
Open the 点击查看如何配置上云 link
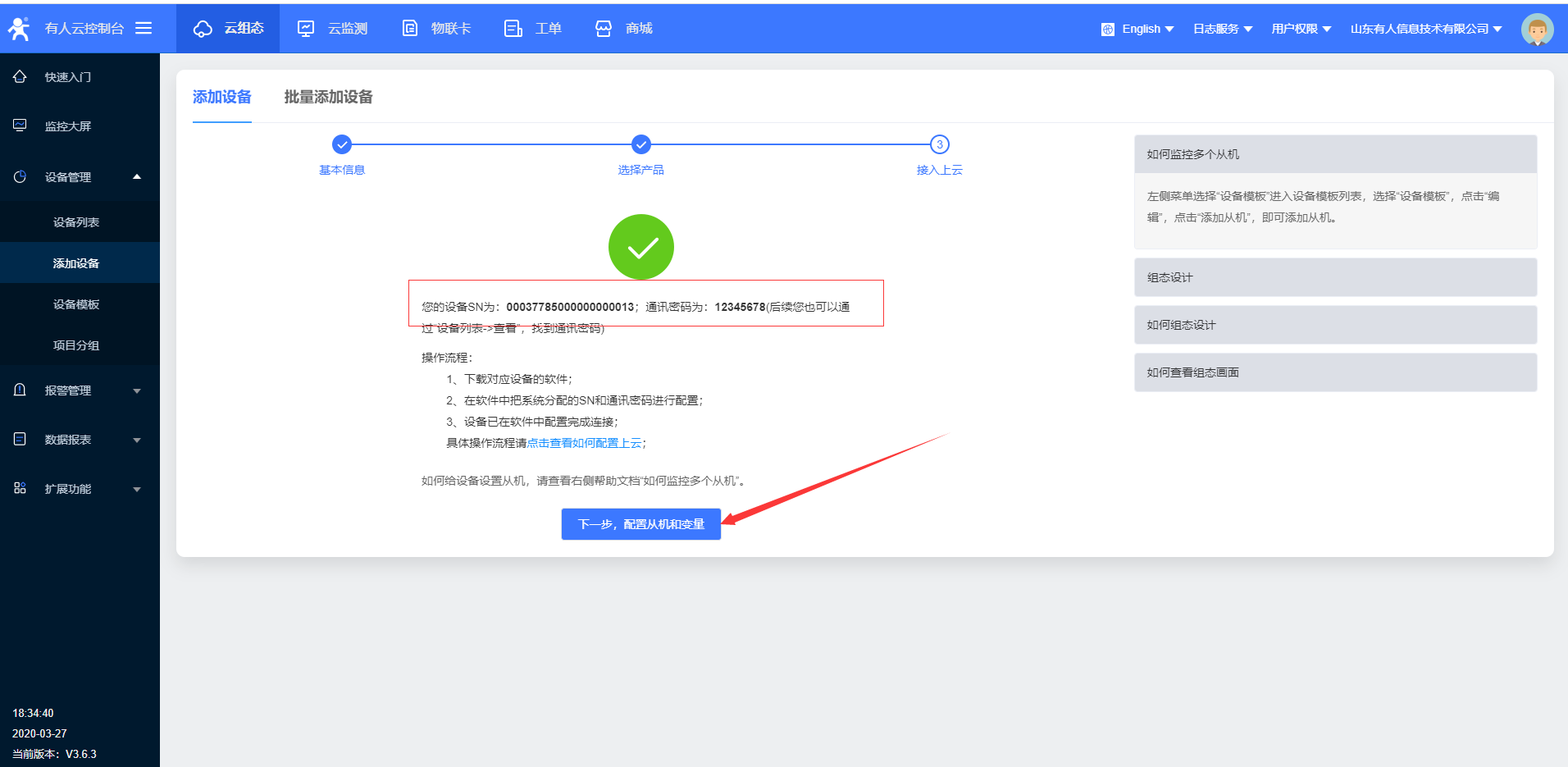[x=584, y=443]
